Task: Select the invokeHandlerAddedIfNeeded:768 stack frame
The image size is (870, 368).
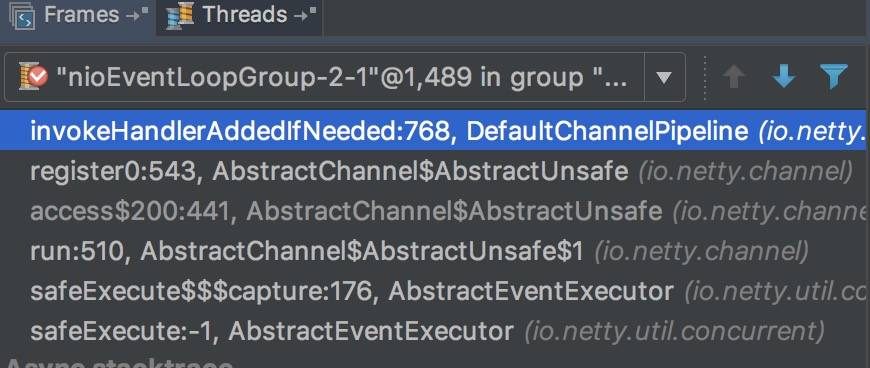Action: [435, 130]
